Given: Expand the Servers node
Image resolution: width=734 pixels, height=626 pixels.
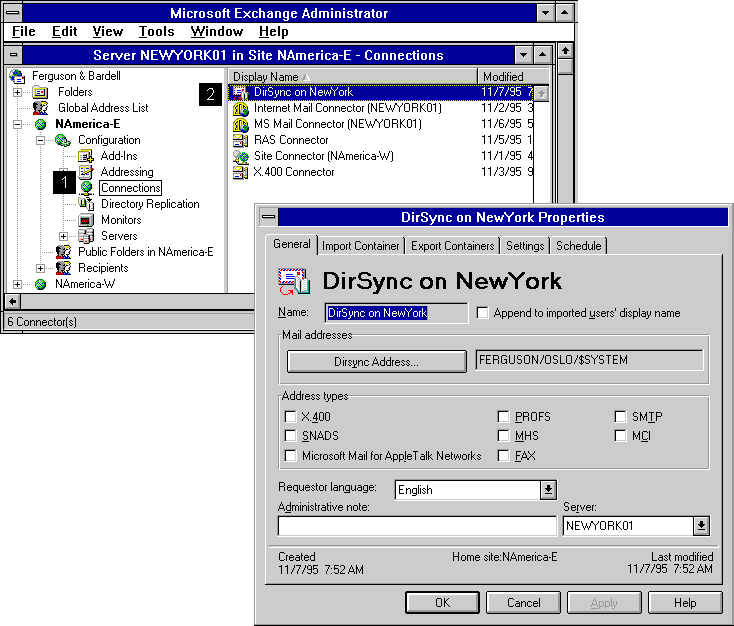Looking at the screenshot, I should (x=63, y=236).
